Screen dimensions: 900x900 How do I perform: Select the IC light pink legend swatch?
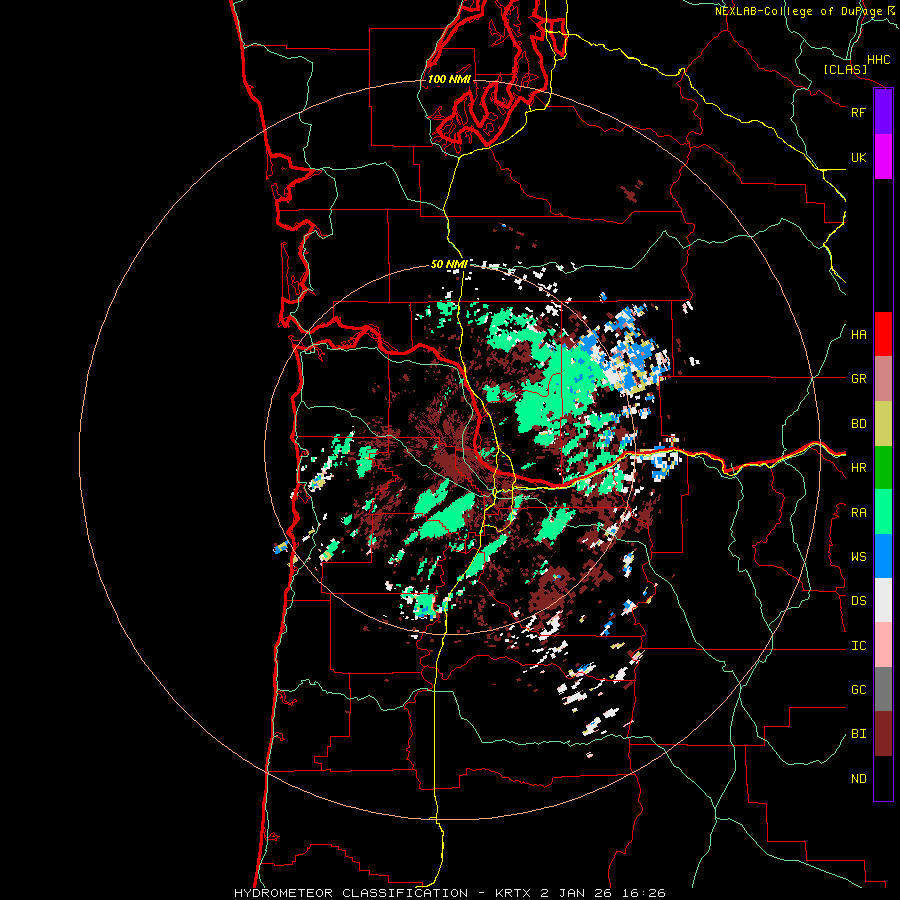click(883, 645)
